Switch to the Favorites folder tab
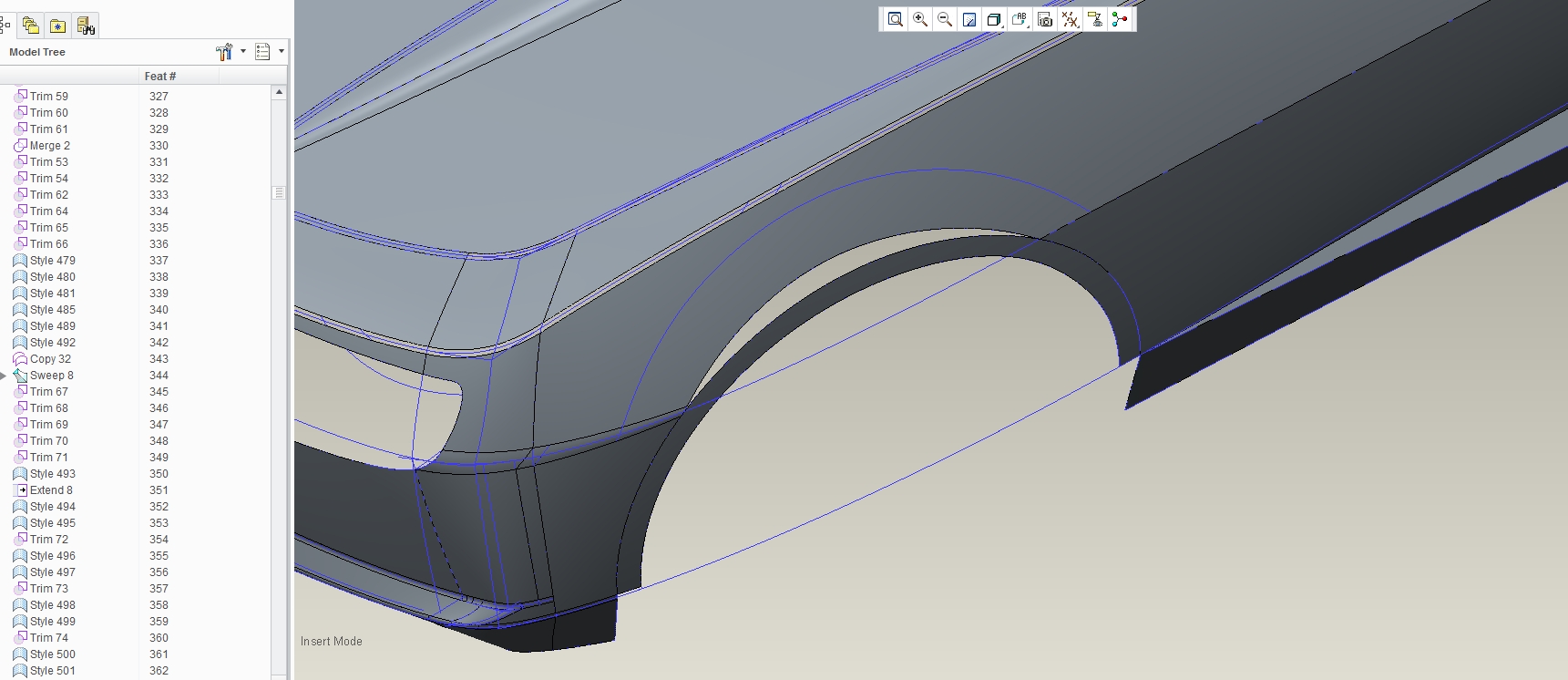Viewport: 1568px width, 680px height. (57, 26)
